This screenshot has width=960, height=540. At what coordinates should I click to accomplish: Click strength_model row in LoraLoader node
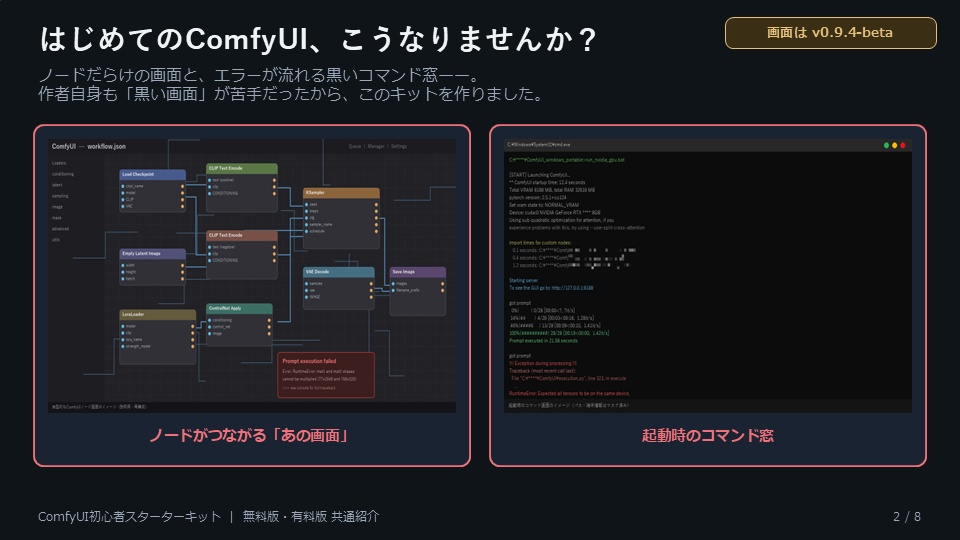tap(157, 346)
